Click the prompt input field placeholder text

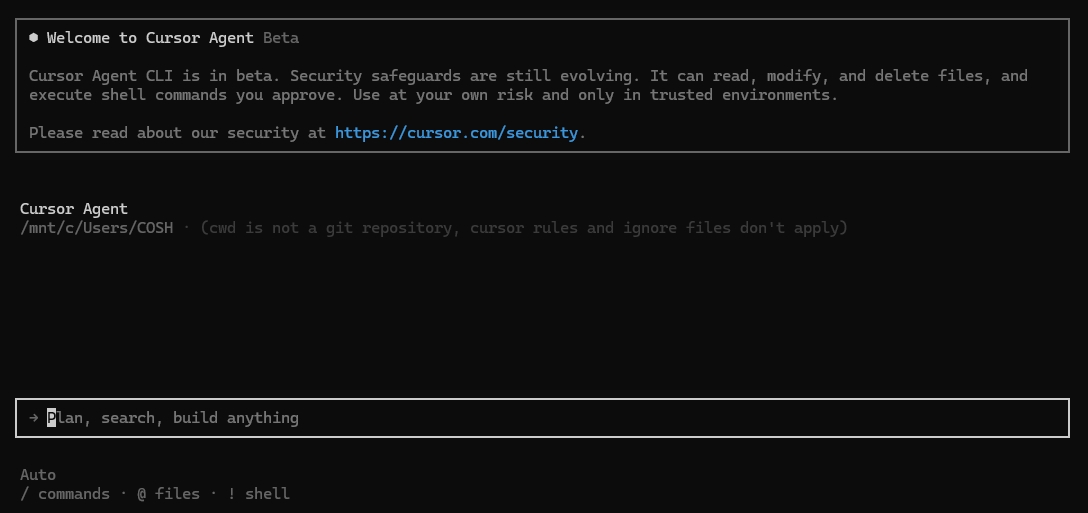(x=173, y=418)
